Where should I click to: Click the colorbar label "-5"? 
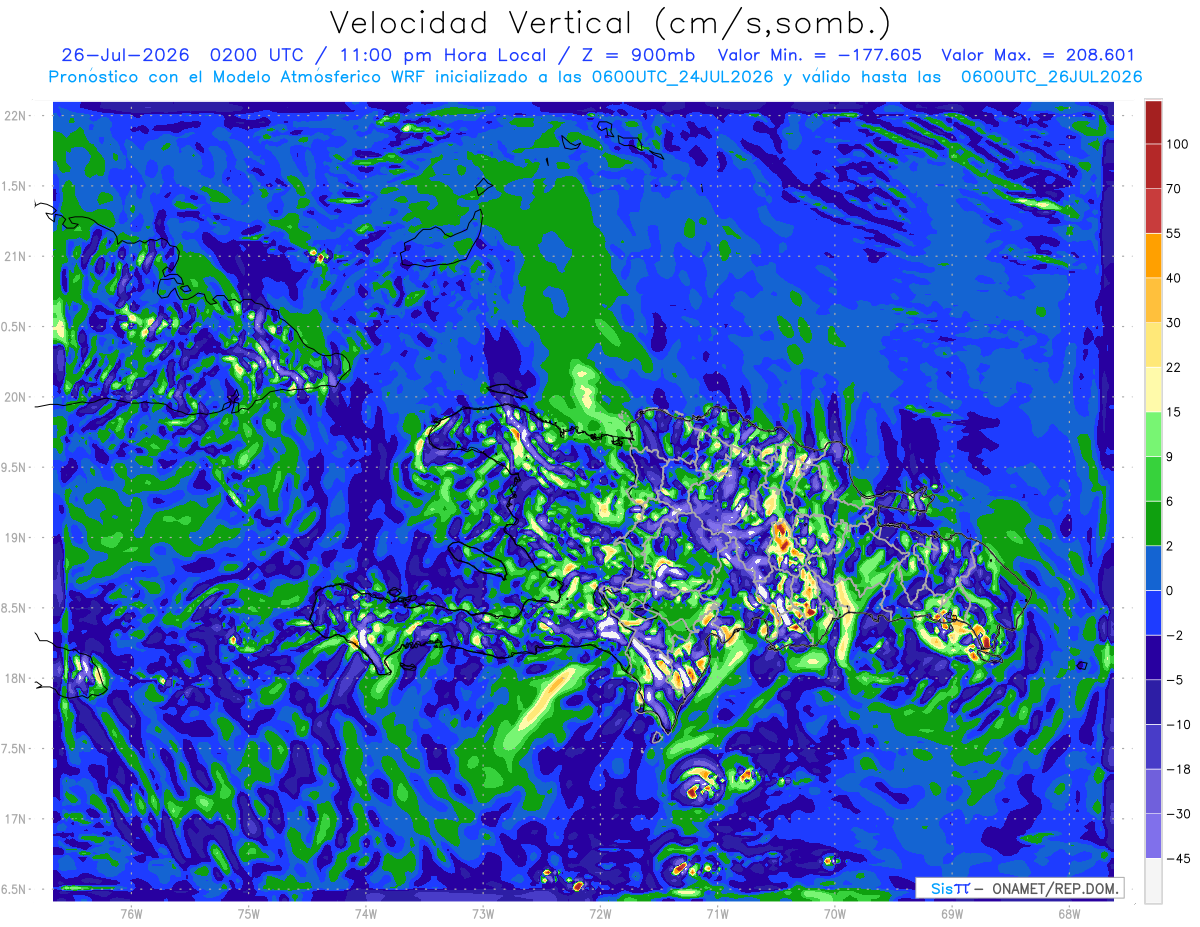tap(1173, 680)
